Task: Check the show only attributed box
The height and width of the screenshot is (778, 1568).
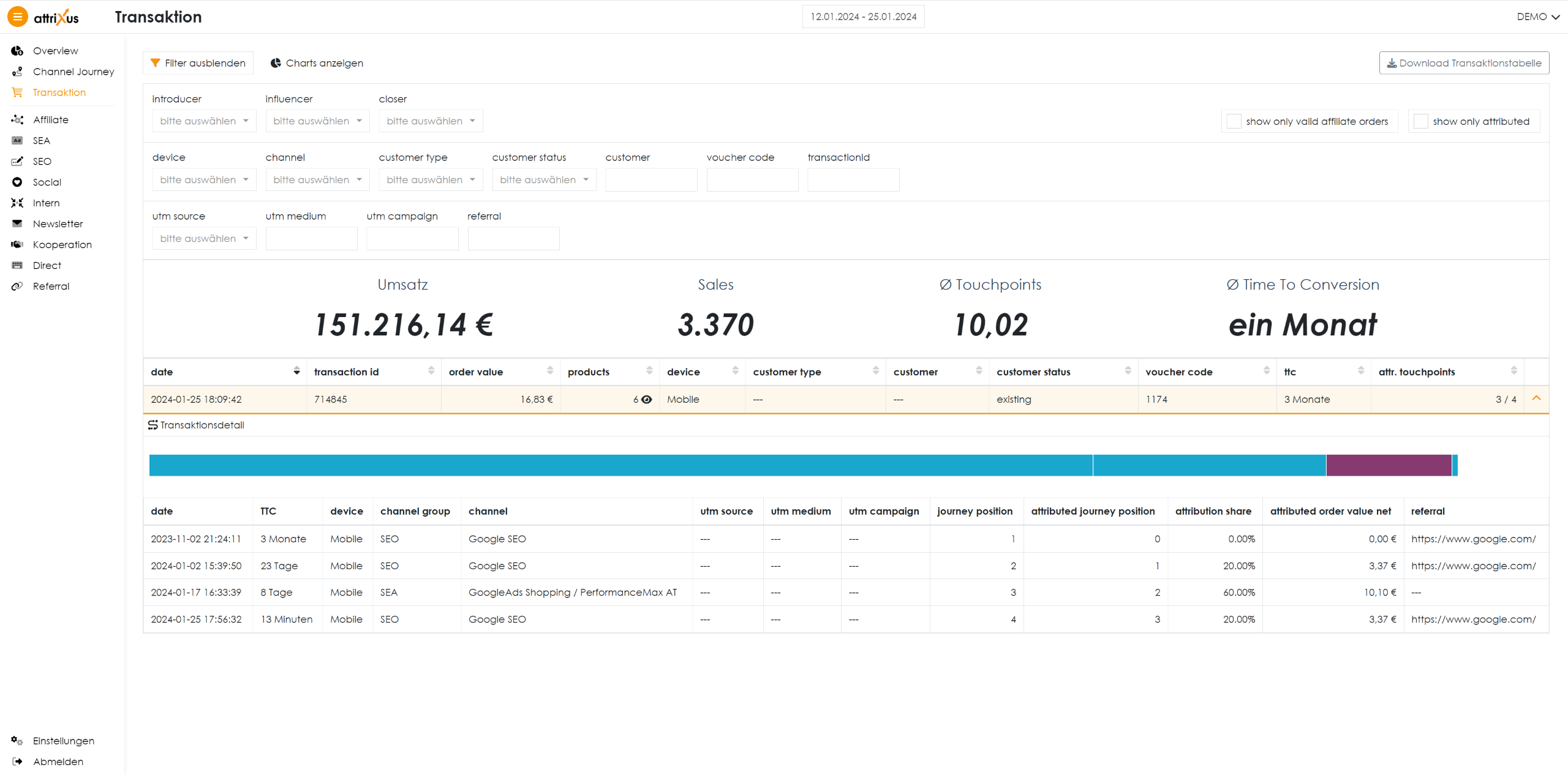Action: point(1421,121)
